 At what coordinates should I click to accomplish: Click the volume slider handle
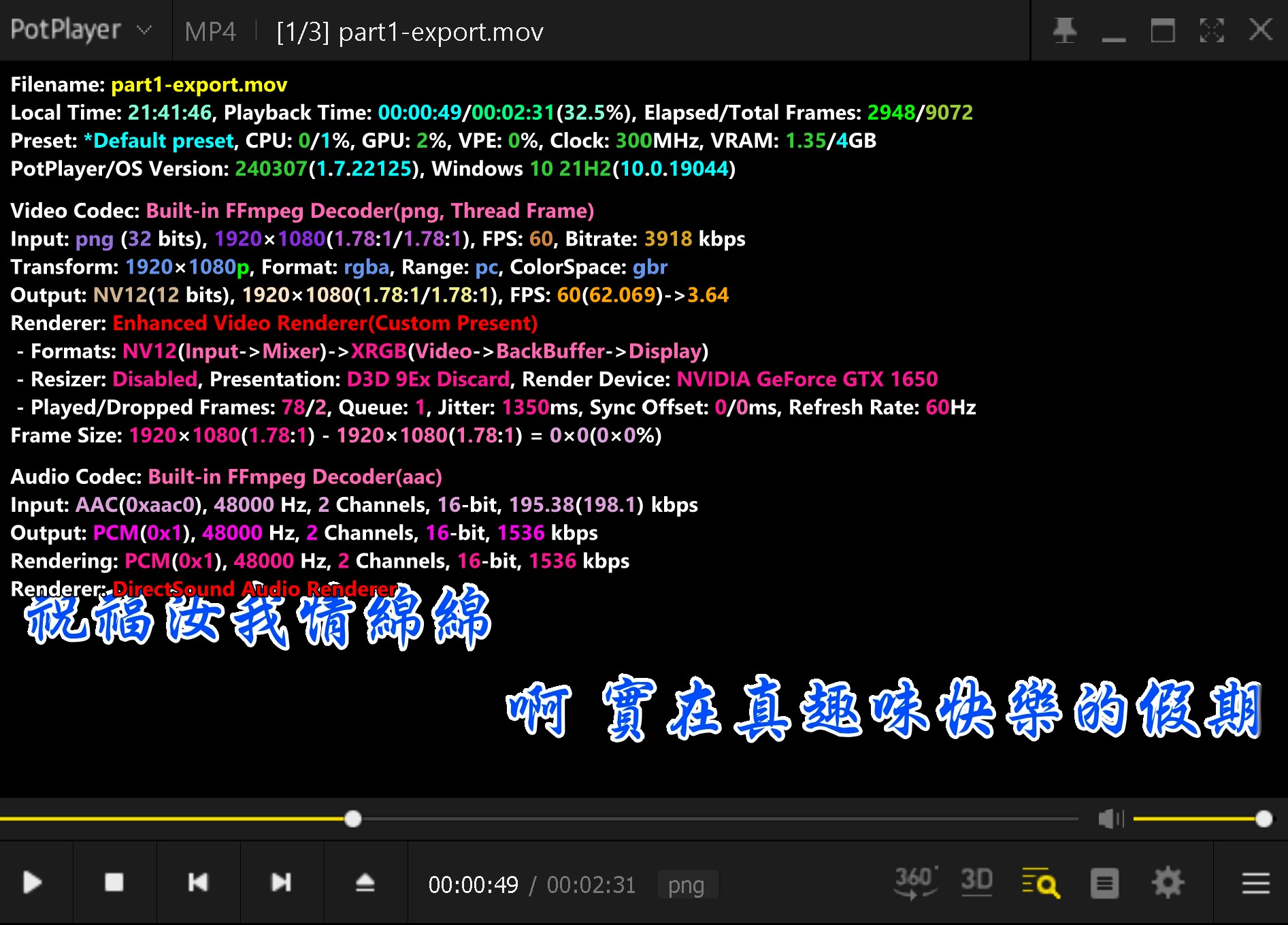1264,819
